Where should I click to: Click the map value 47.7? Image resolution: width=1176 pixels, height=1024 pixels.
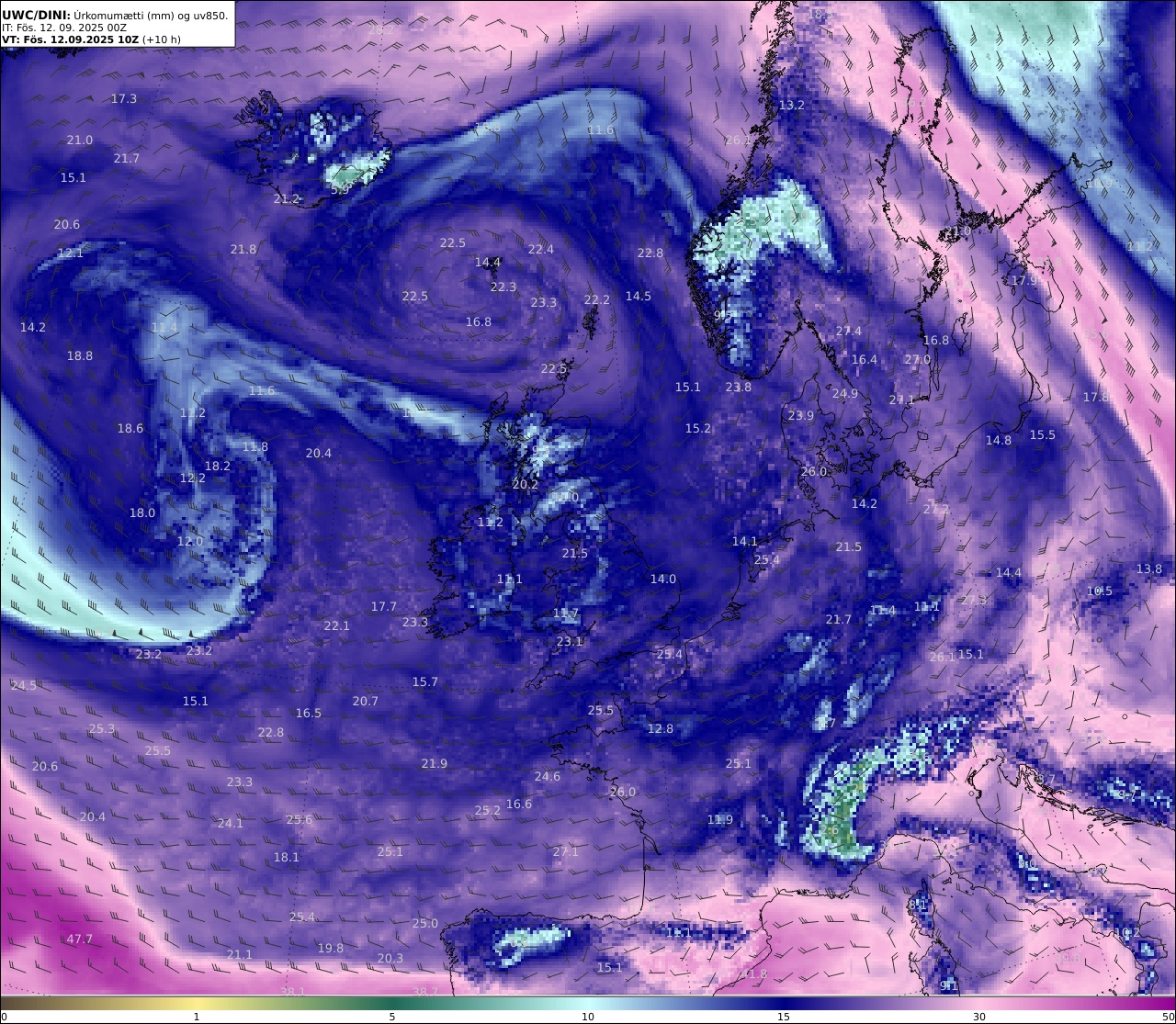80,939
